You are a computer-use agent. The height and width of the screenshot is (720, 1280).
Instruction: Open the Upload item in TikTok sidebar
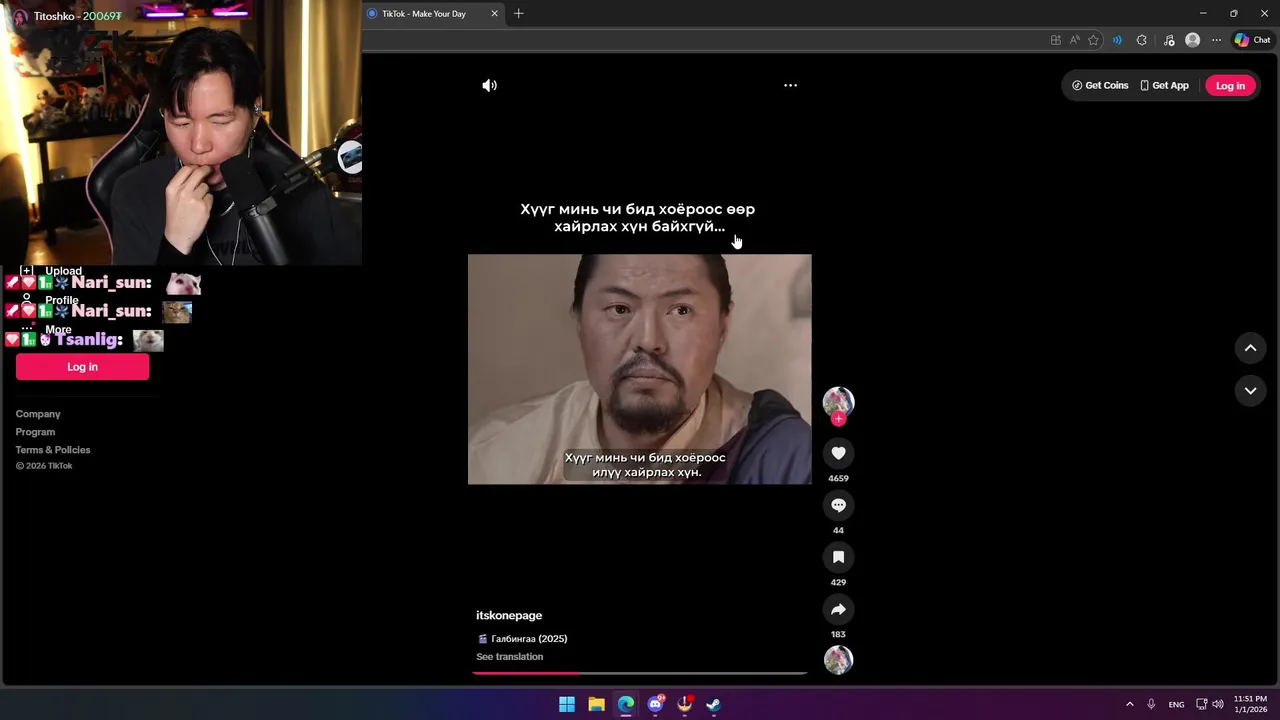(x=54, y=271)
